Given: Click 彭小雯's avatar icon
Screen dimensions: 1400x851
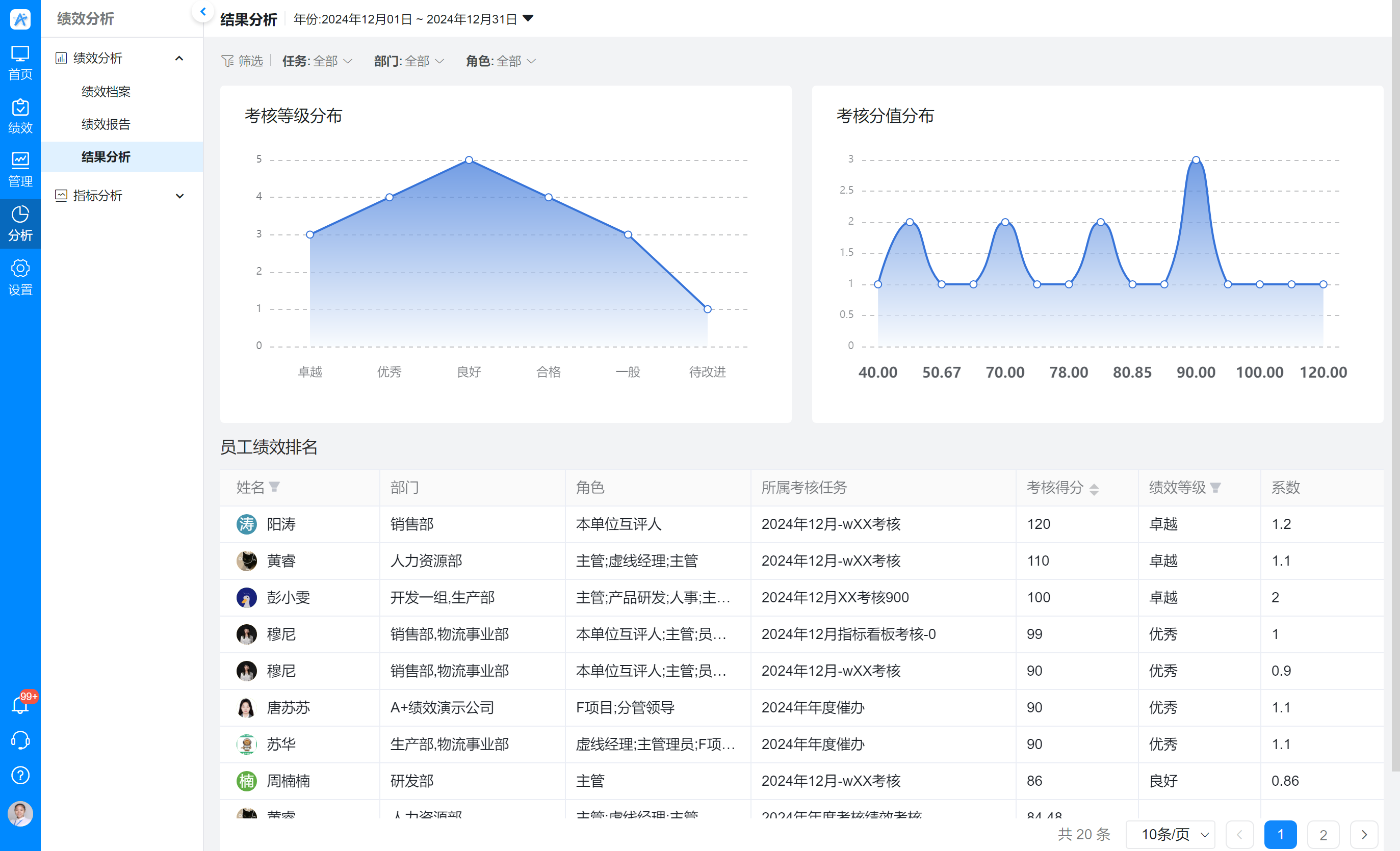Looking at the screenshot, I should tap(247, 597).
